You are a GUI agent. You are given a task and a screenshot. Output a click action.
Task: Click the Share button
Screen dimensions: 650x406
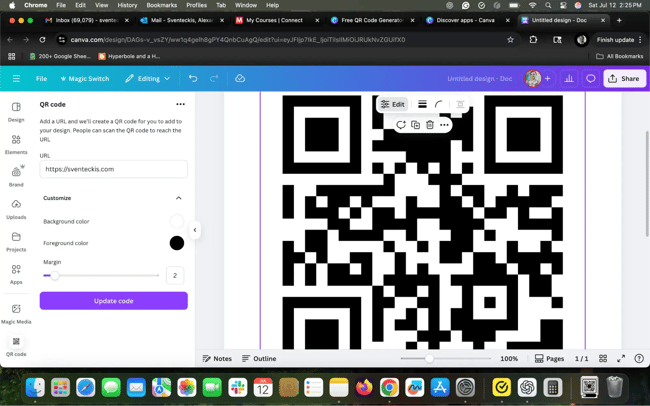624,78
